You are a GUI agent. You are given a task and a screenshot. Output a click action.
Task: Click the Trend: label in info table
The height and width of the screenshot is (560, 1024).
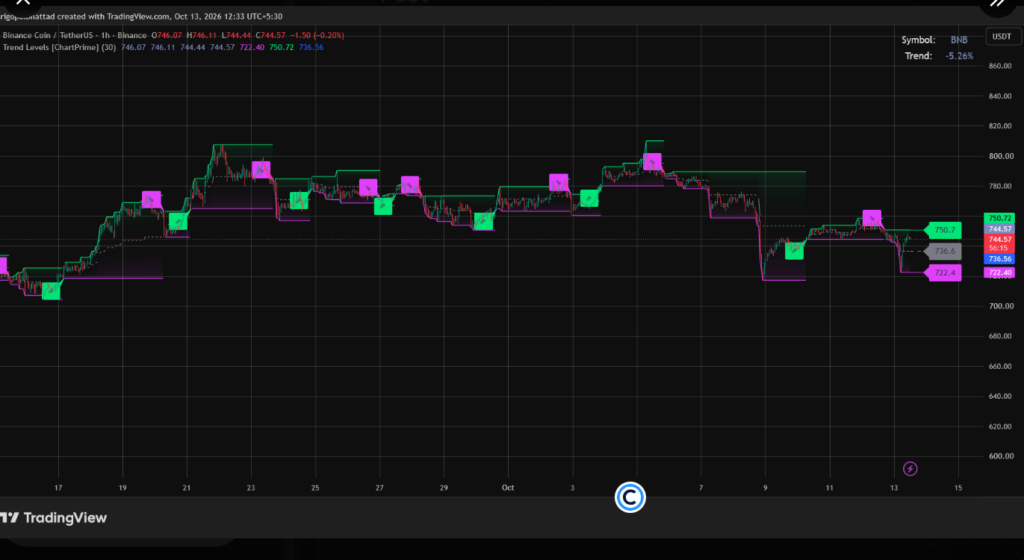point(918,56)
